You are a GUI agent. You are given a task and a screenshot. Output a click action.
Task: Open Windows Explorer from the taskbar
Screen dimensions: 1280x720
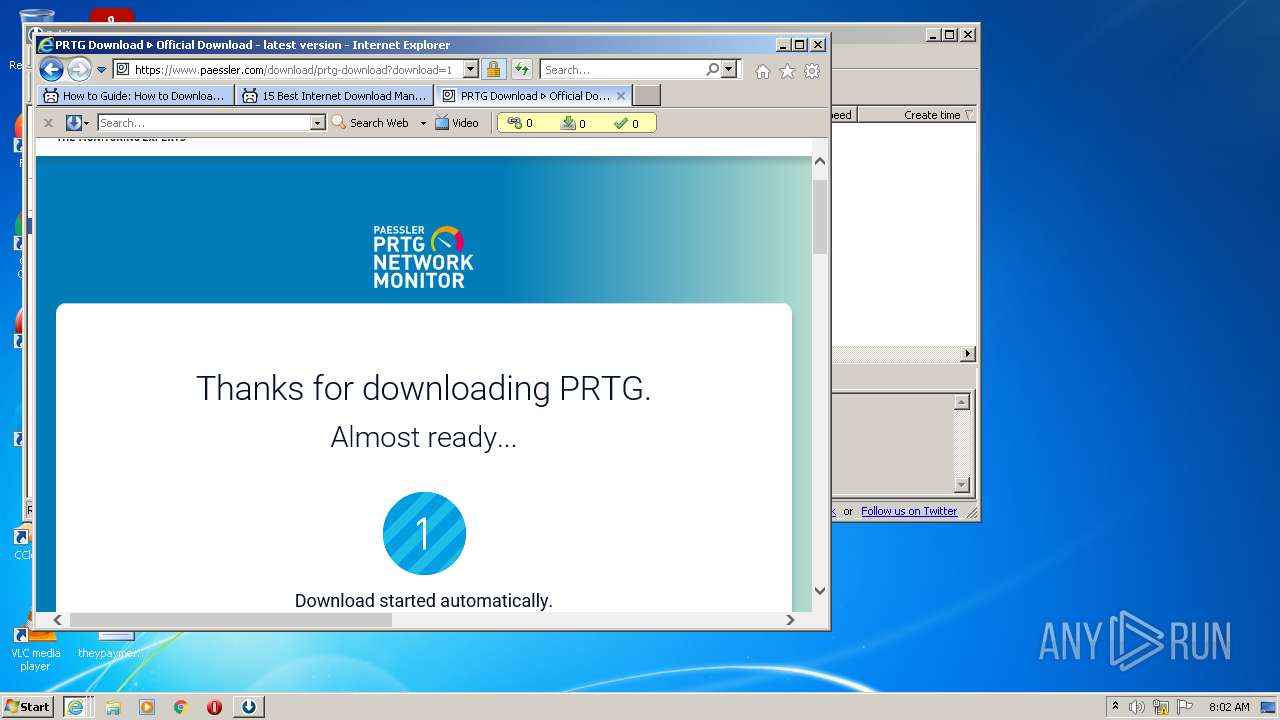click(x=113, y=707)
